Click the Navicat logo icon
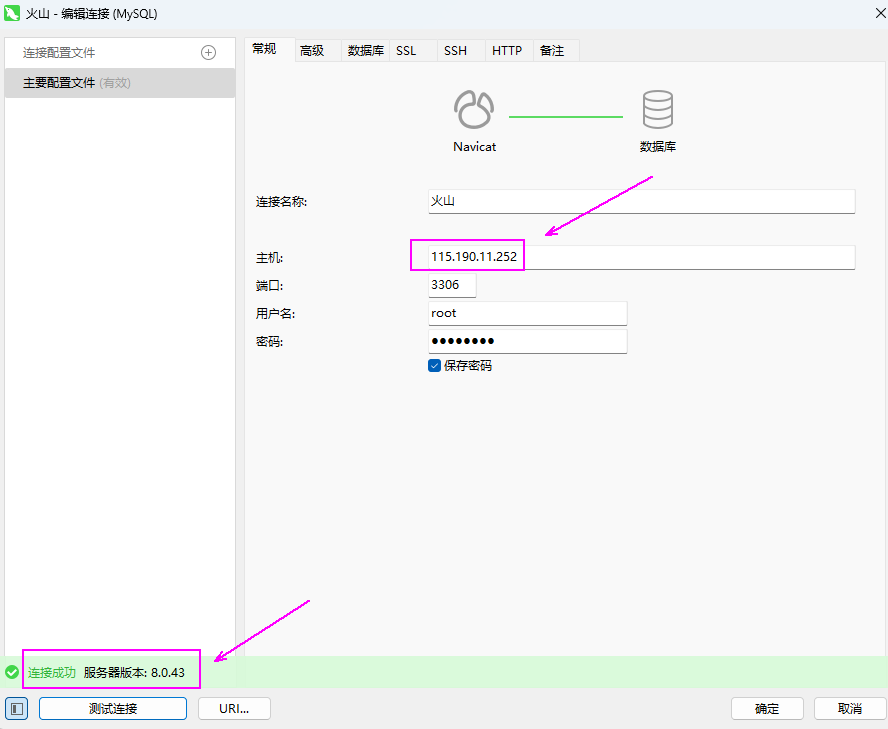The image size is (888, 729). 473,109
